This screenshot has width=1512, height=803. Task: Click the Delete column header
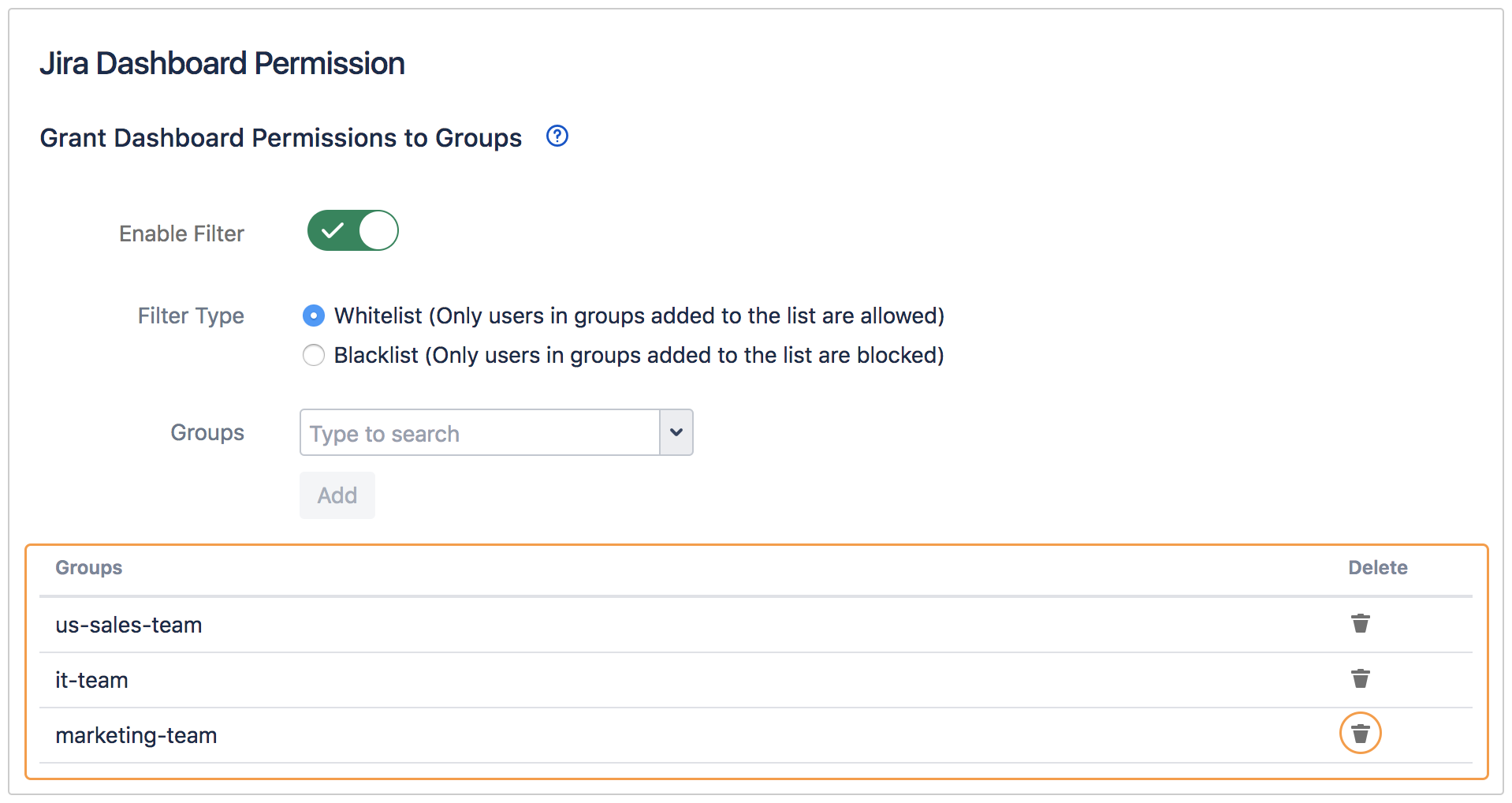(x=1376, y=567)
